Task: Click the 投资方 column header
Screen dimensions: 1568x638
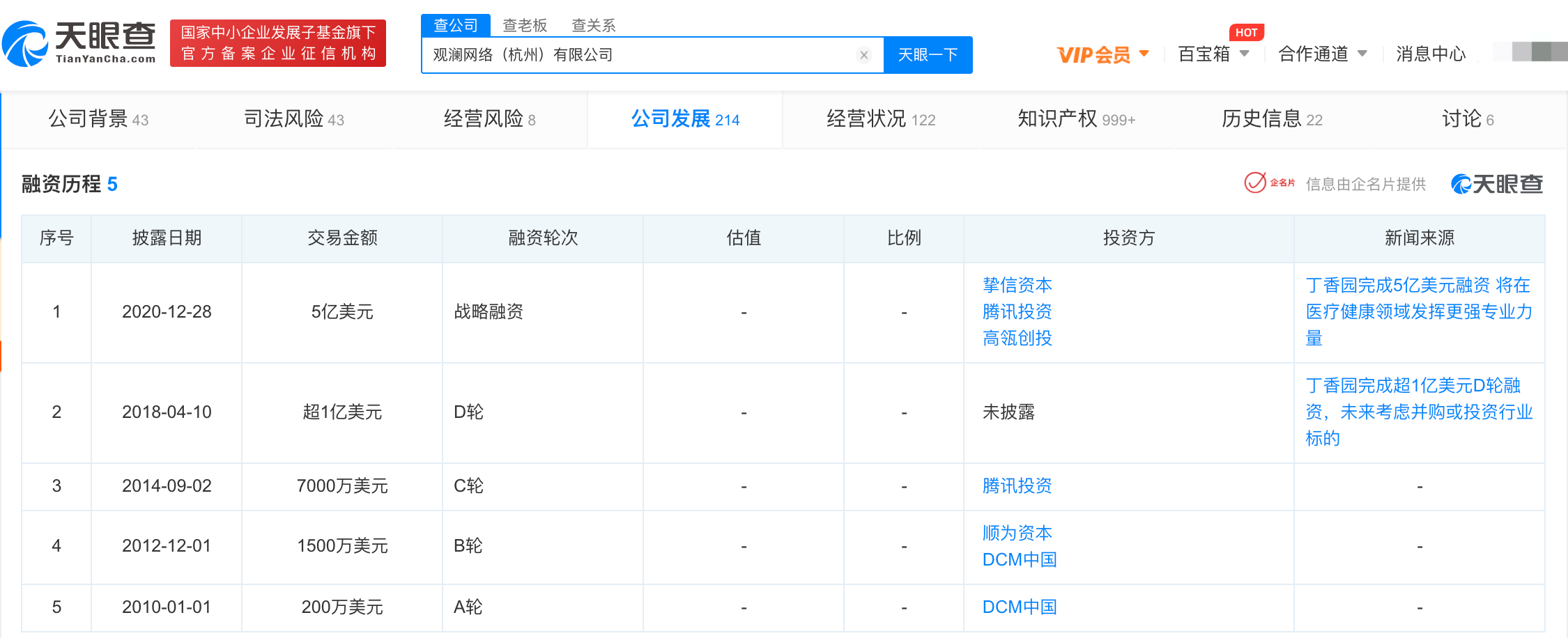Action: click(1129, 238)
